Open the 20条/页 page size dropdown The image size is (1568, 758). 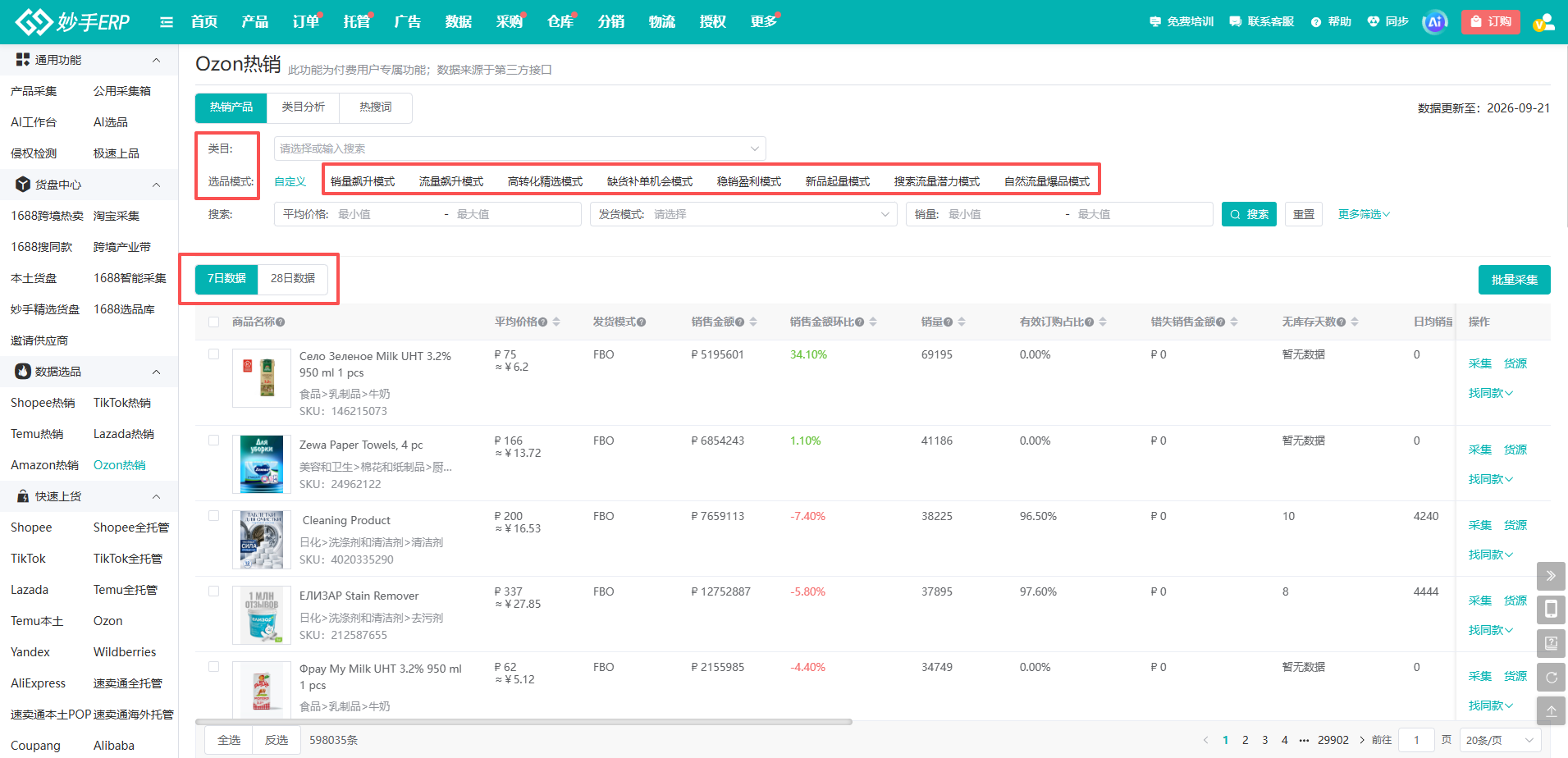tap(1499, 740)
